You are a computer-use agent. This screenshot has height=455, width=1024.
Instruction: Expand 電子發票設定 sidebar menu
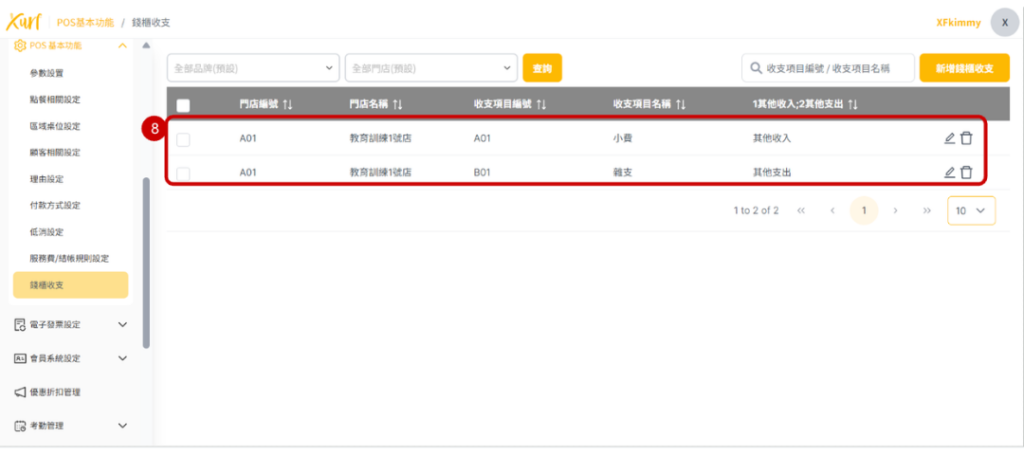[70, 324]
